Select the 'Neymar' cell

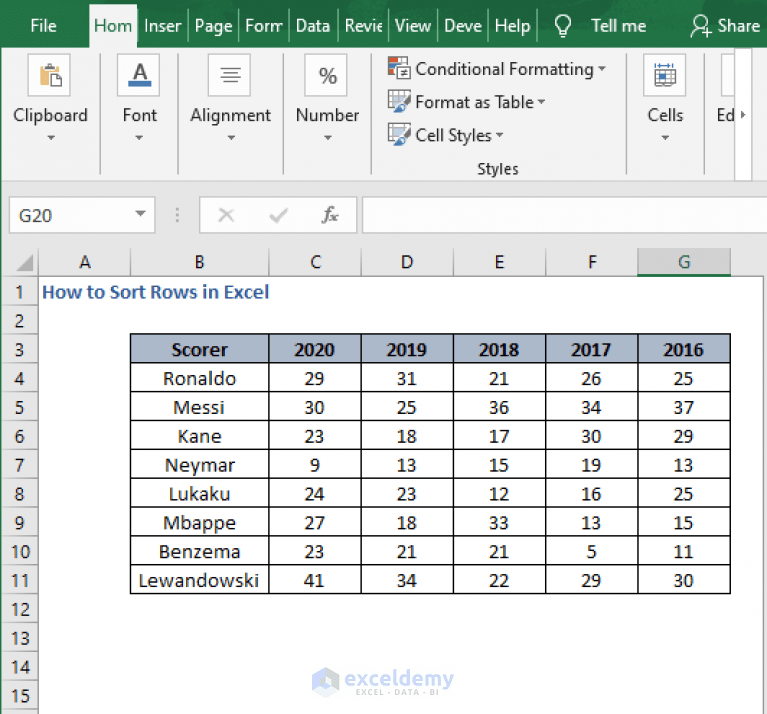(x=200, y=465)
